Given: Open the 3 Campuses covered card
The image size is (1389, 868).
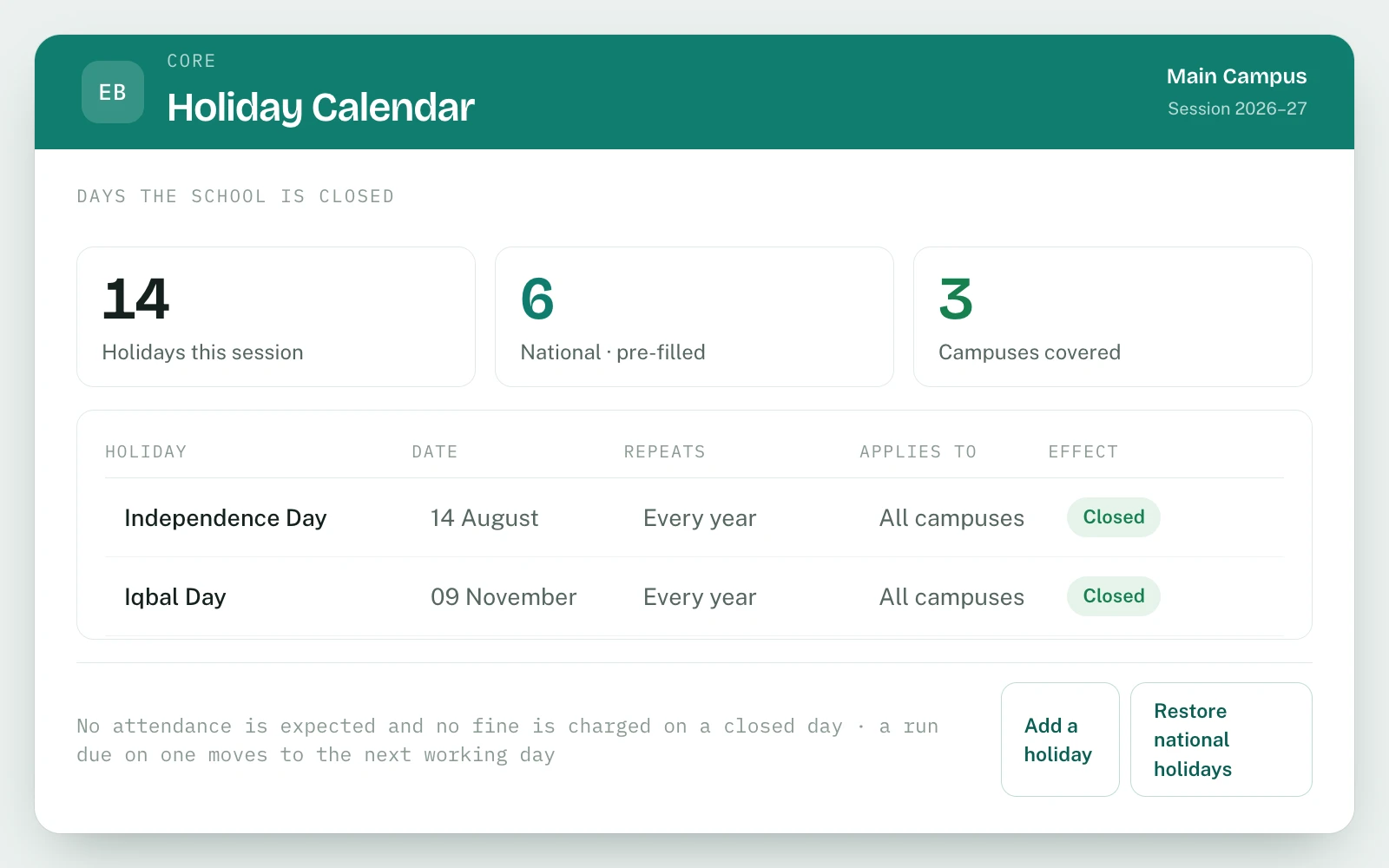Looking at the screenshot, I should (1113, 317).
